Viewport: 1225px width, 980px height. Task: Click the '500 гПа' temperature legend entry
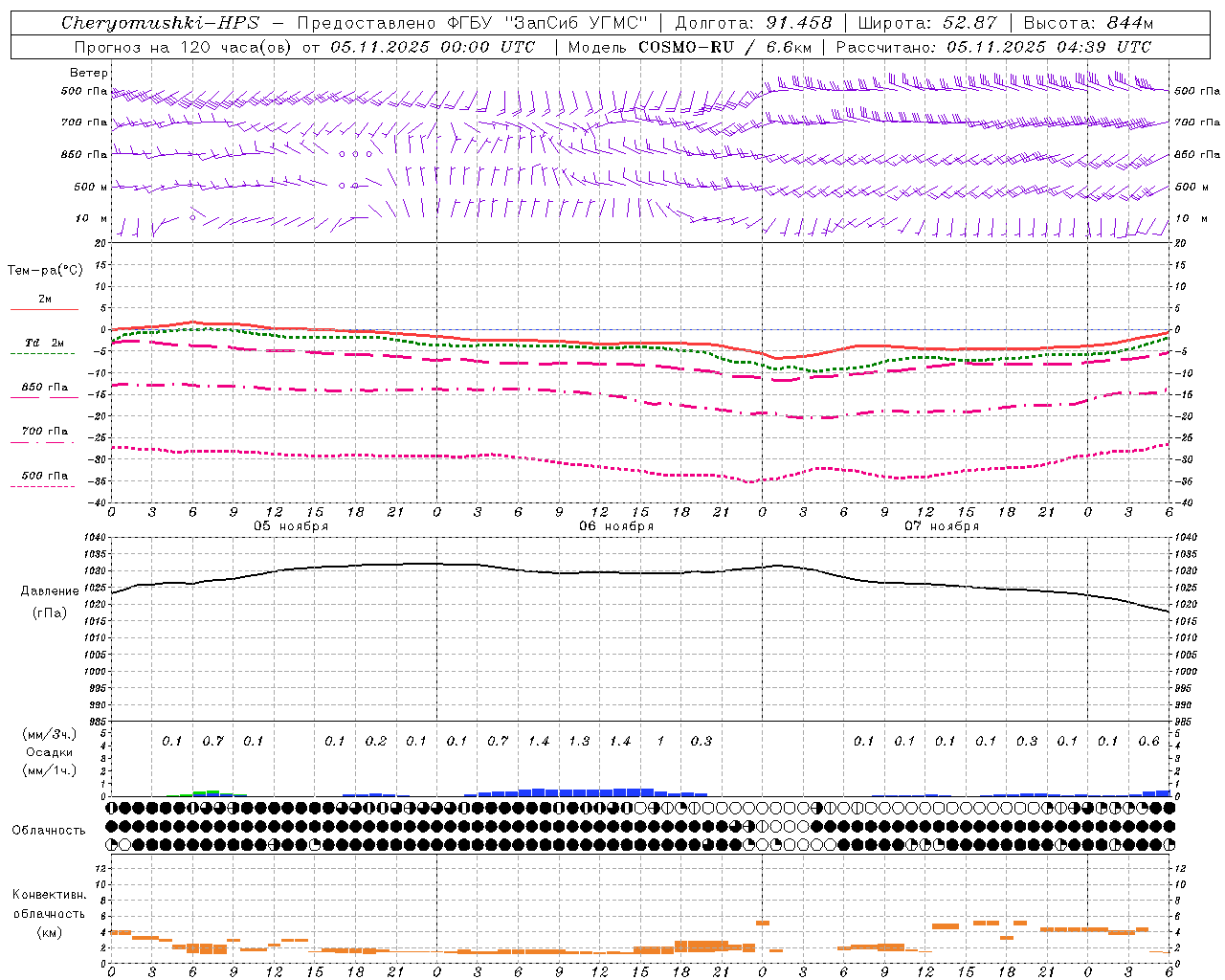[45, 476]
